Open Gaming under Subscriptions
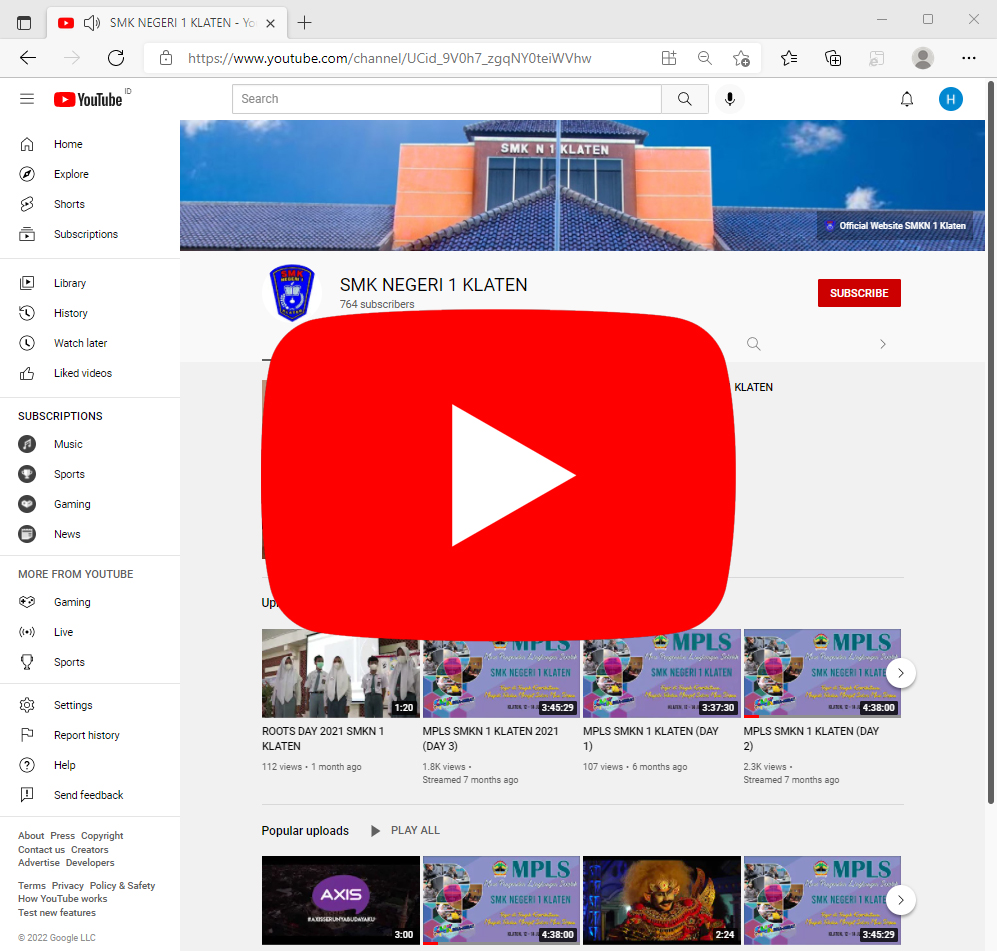The image size is (997, 951). pos(90,504)
